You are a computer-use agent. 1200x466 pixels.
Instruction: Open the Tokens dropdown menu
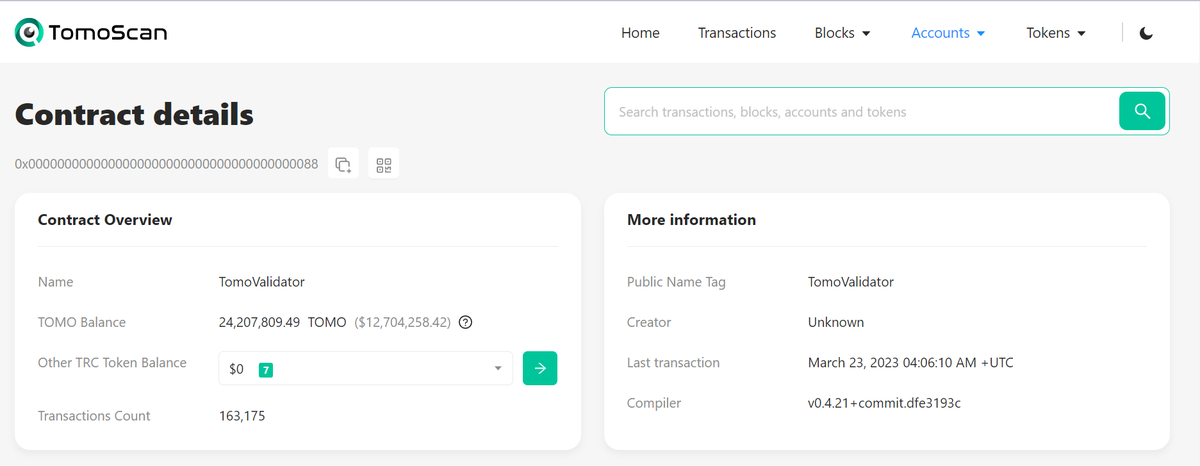(1056, 33)
